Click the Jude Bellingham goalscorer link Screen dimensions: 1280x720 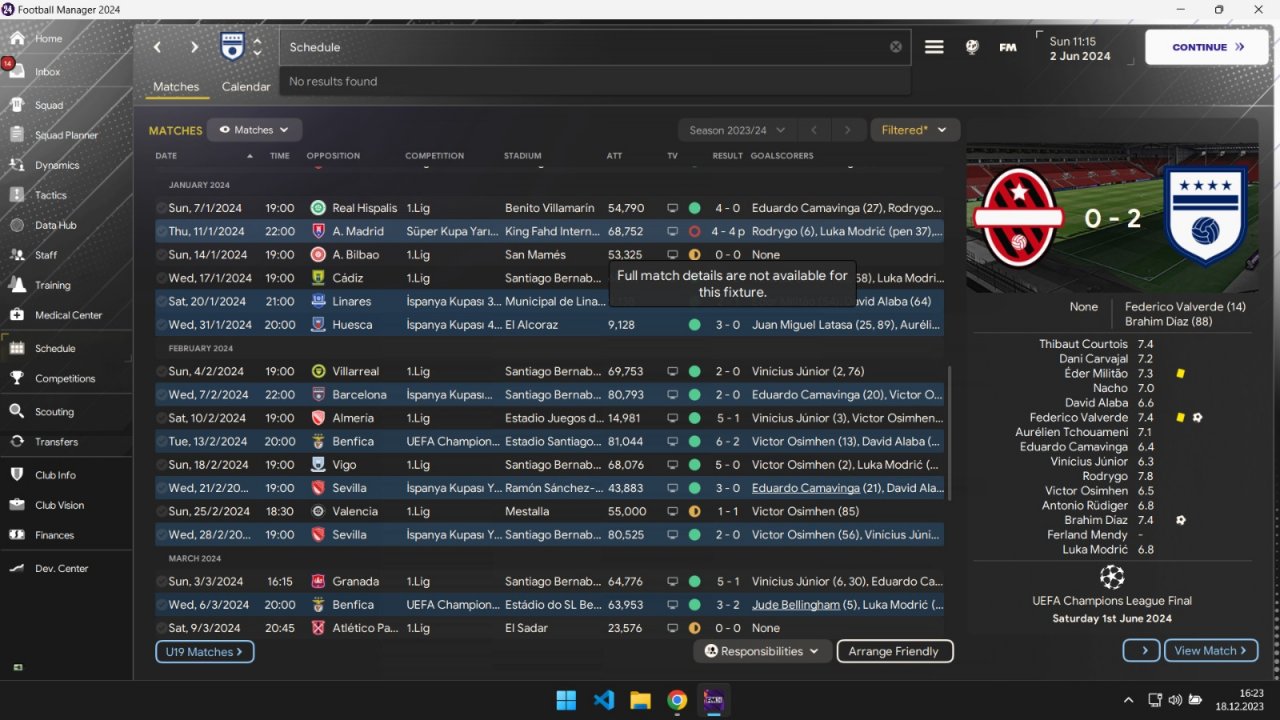[796, 605]
